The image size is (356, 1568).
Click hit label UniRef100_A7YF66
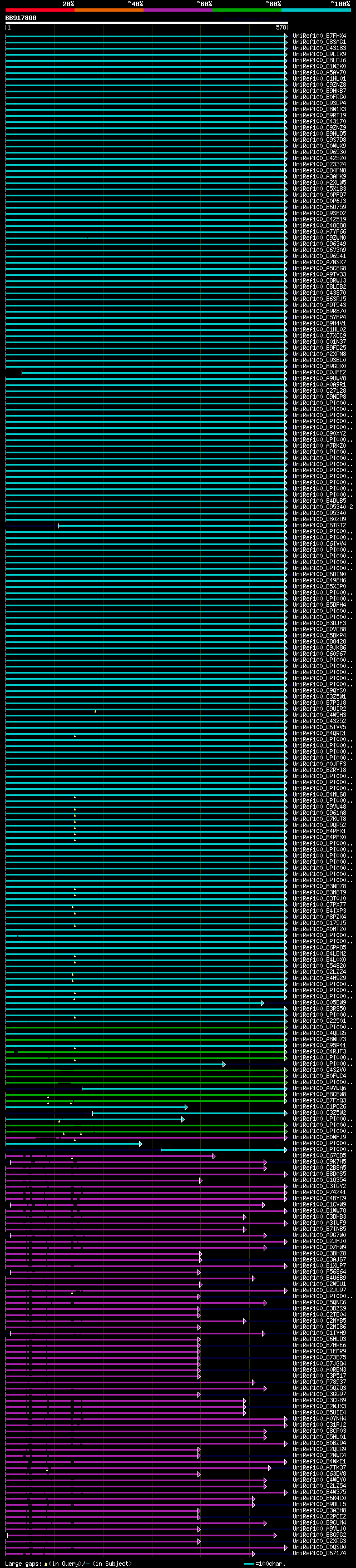[319, 231]
